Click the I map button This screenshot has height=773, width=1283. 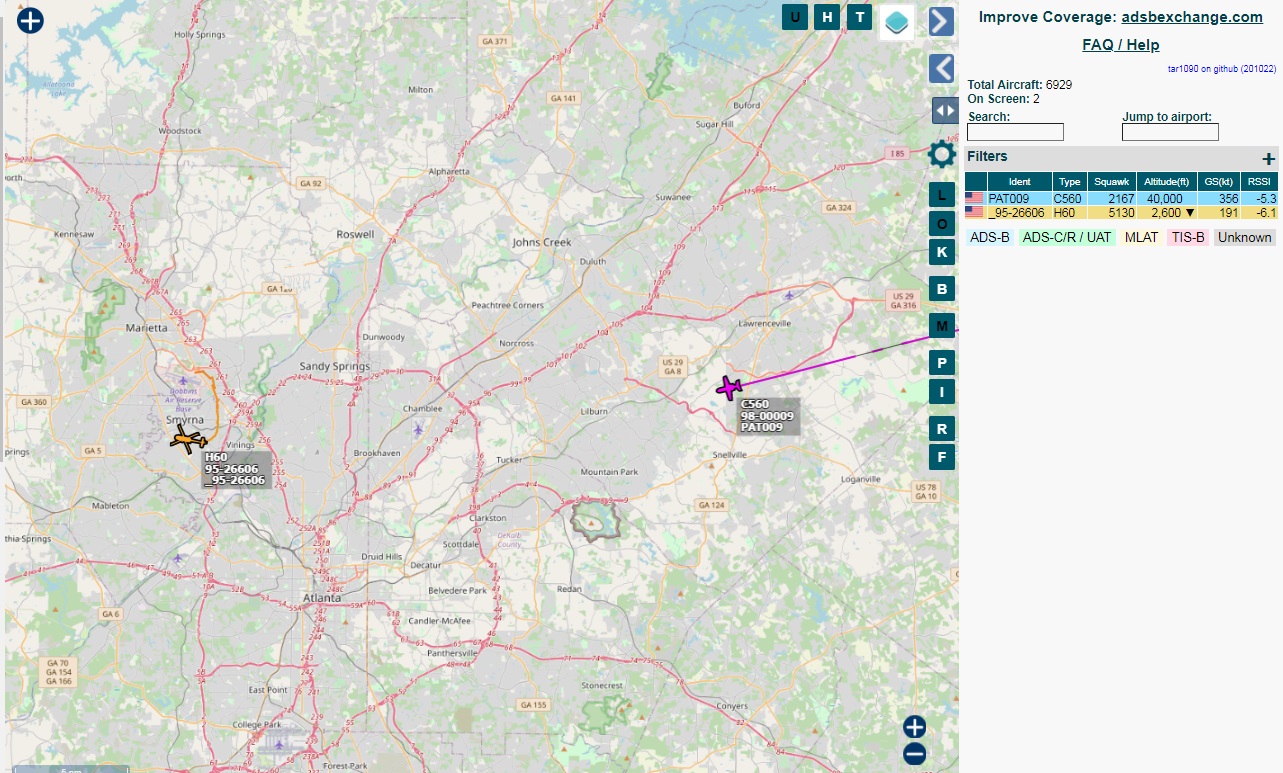941,391
